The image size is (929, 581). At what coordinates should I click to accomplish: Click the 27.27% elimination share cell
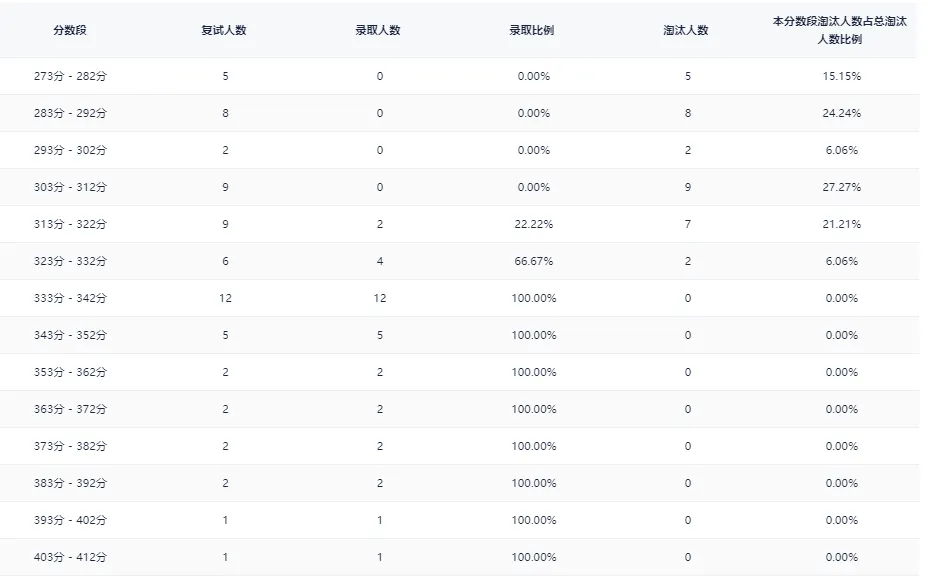coord(841,187)
